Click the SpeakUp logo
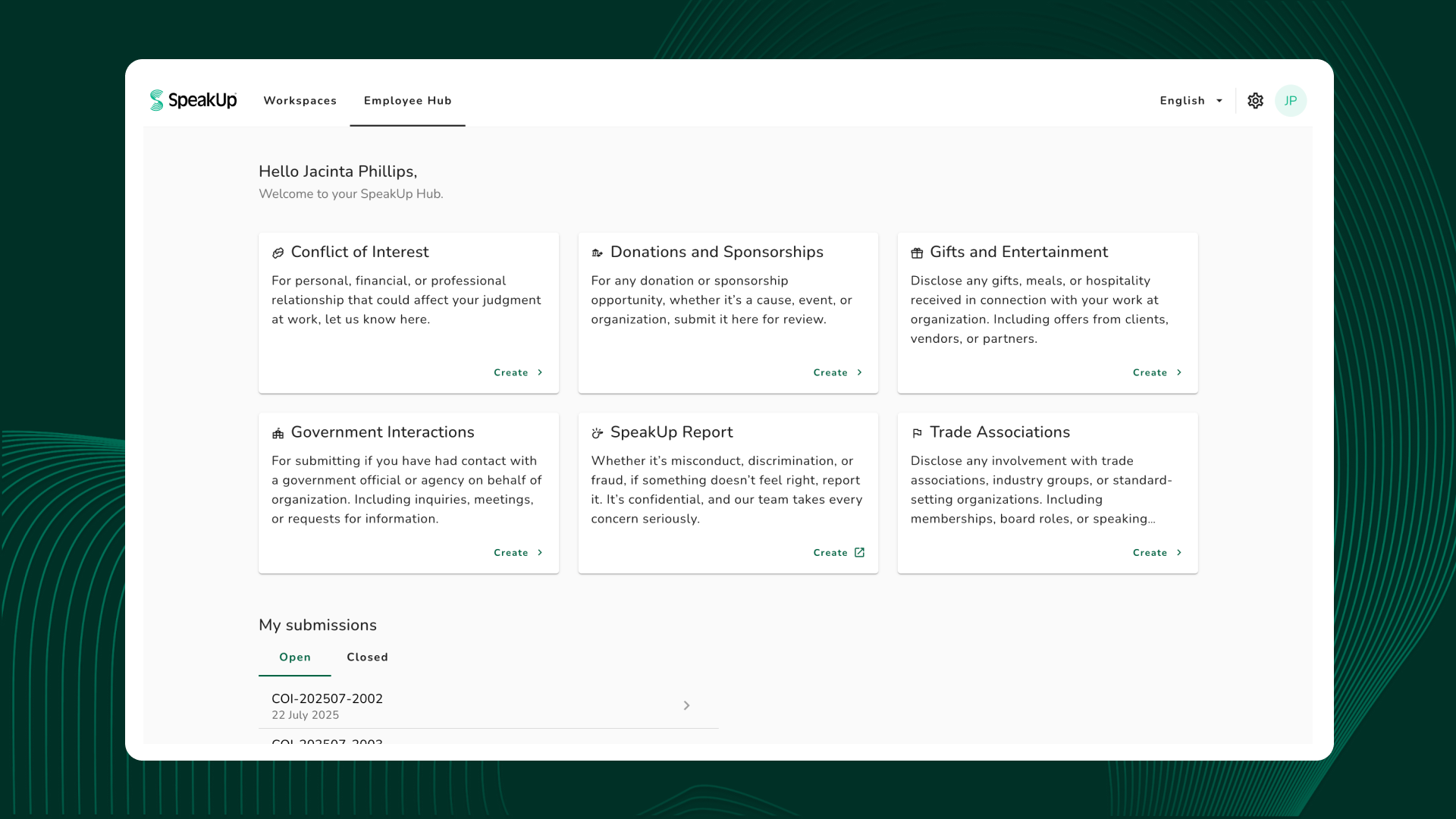Screen dimensions: 1456x819 coord(193,100)
